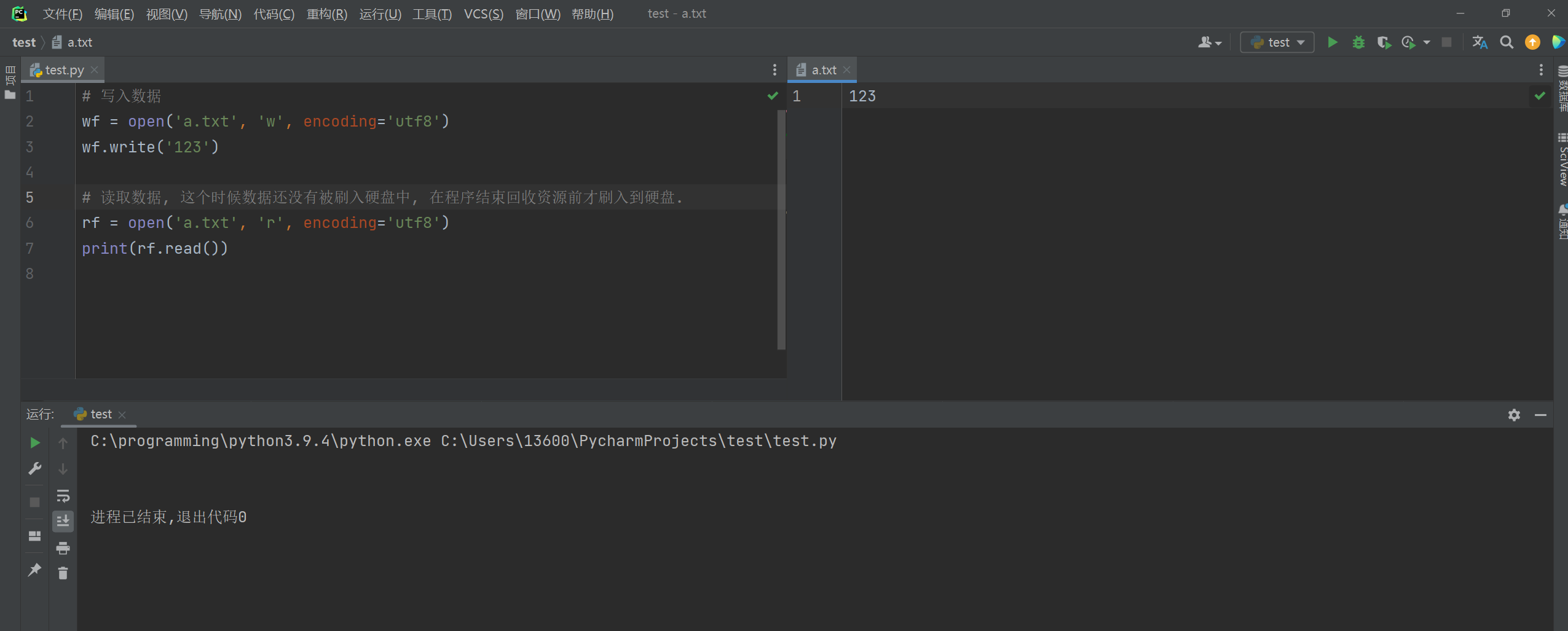Open the Database (数据库) tool window
The height and width of the screenshot is (631, 1568).
[1562, 89]
